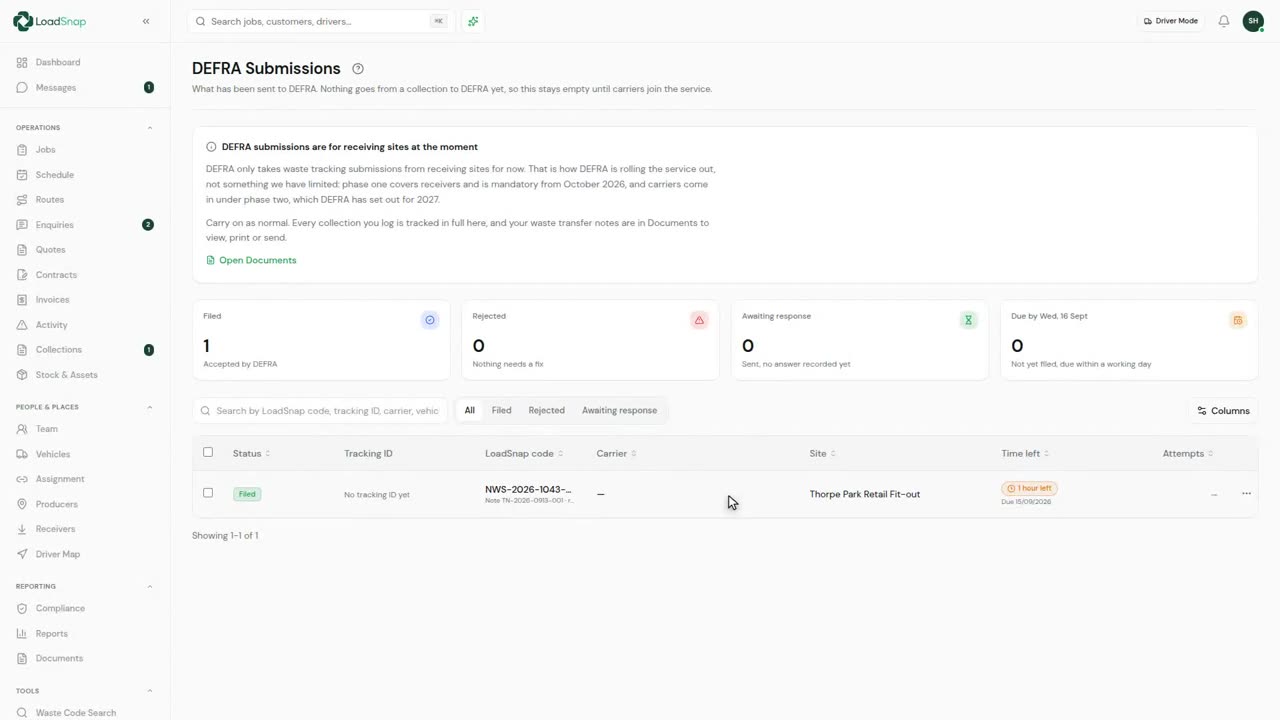This screenshot has width=1280, height=720.
Task: Select the Filed filter tab
Action: click(501, 411)
